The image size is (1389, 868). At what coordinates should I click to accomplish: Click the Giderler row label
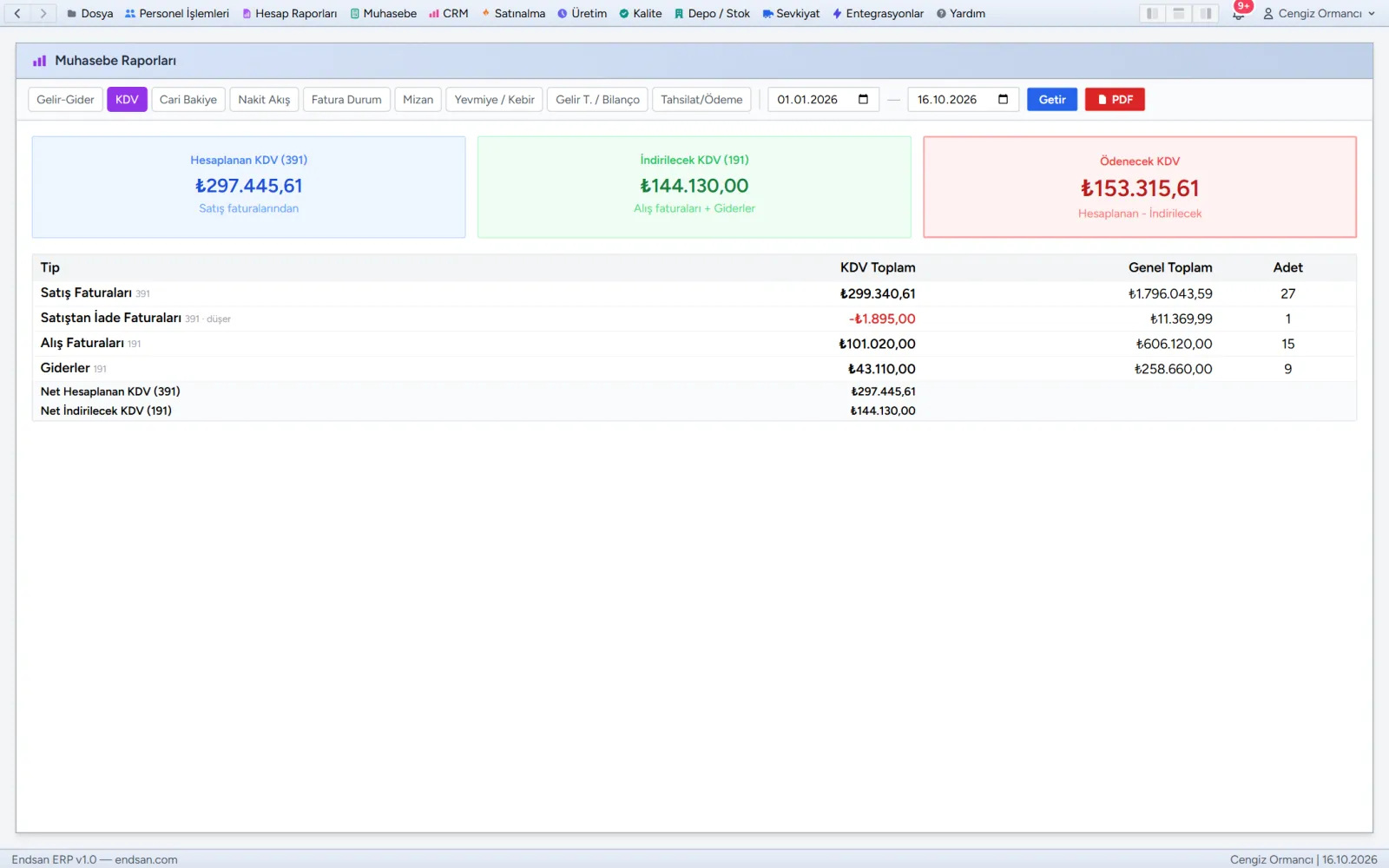point(65,368)
